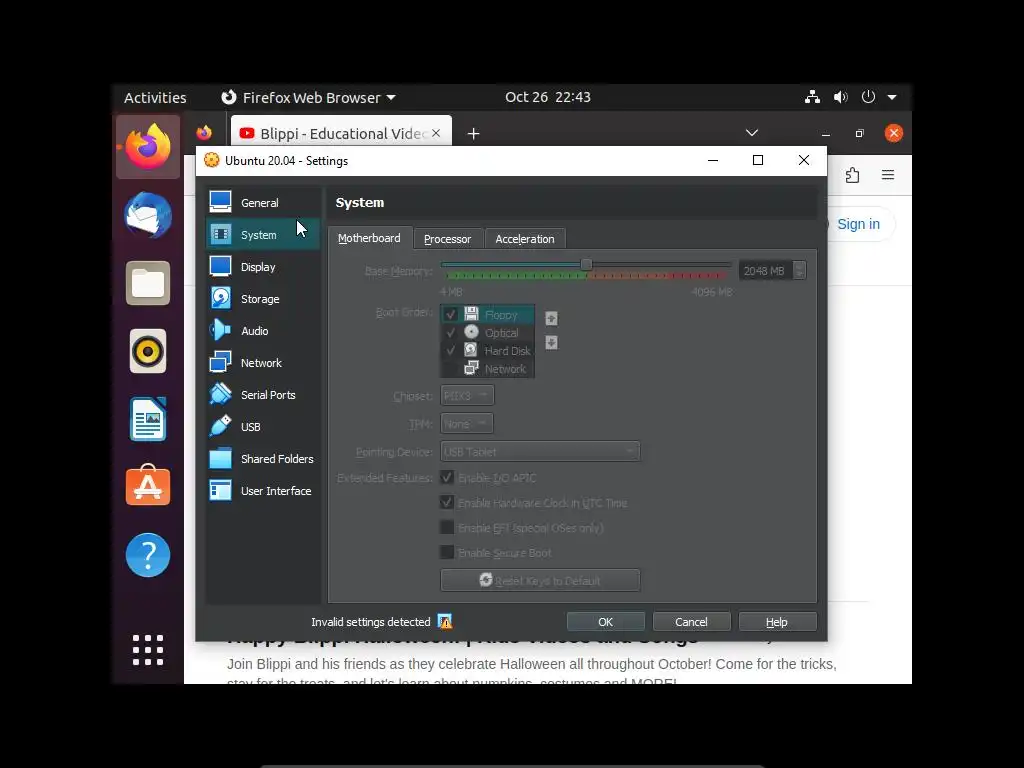Click Reset Keys to Default button
This screenshot has width=1024, height=768.
point(540,581)
